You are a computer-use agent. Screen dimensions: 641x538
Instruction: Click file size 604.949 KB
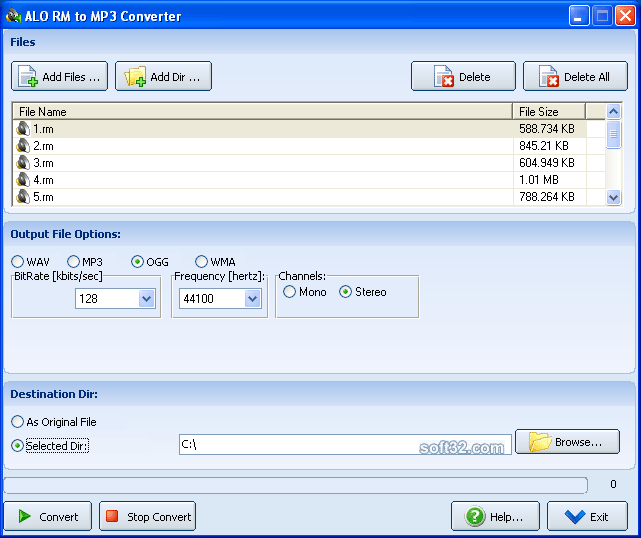tap(547, 163)
